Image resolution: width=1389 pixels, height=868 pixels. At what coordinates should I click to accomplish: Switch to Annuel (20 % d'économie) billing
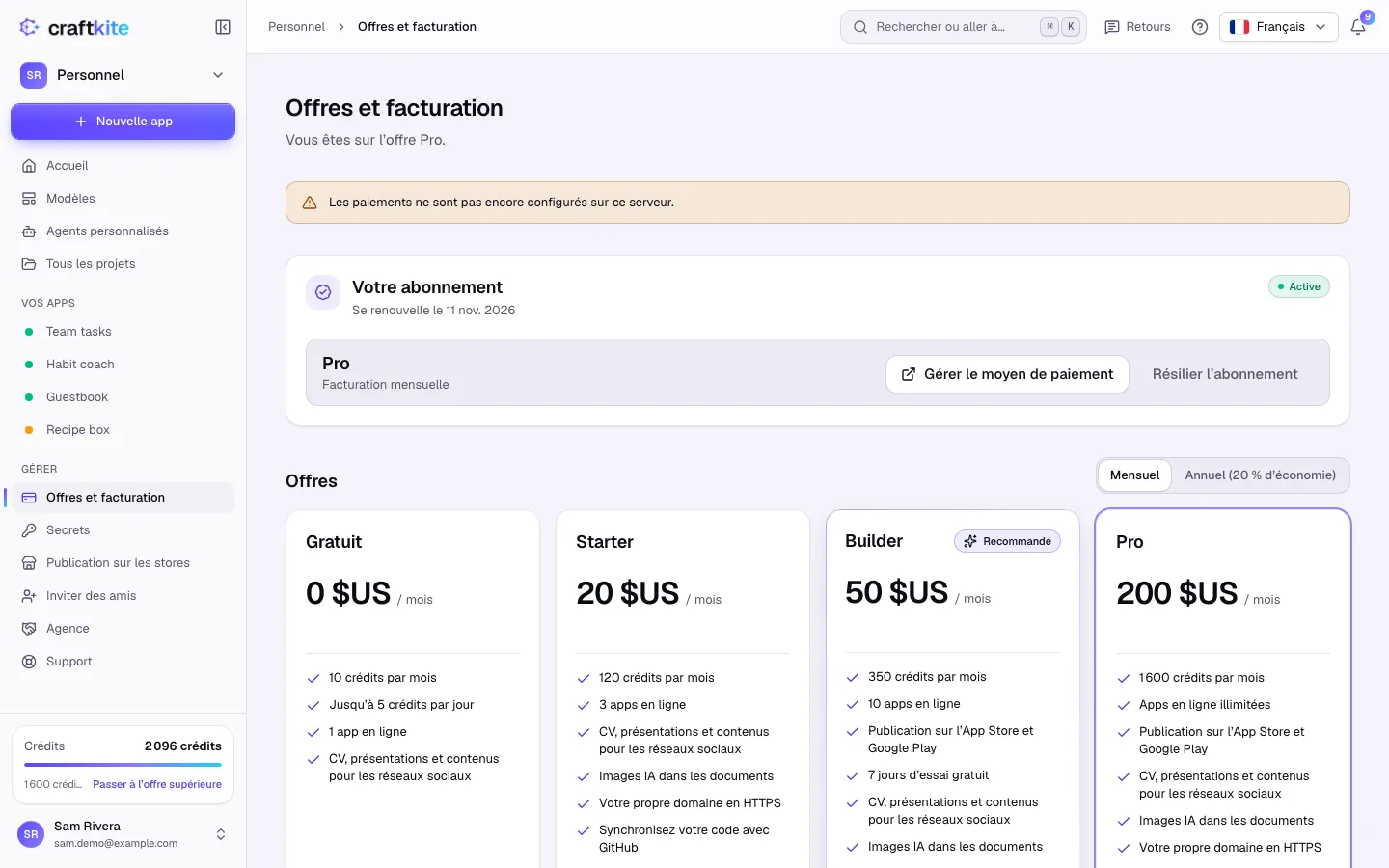[1261, 475]
